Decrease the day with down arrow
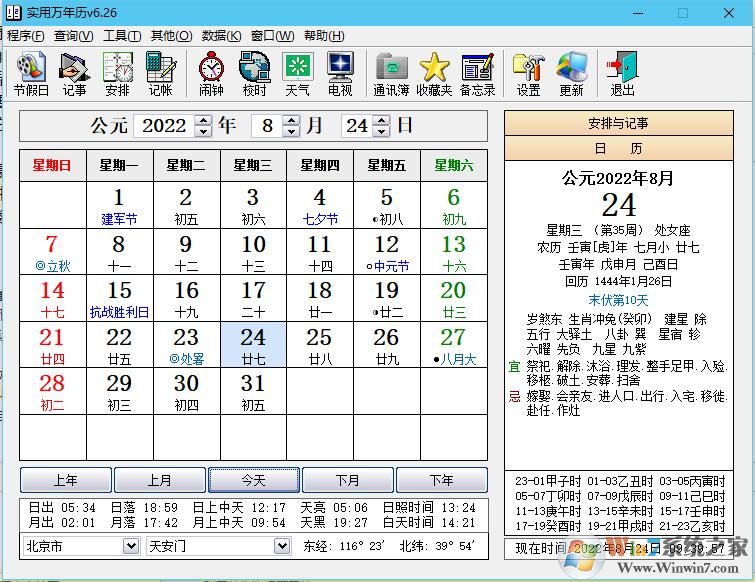 (x=381, y=131)
